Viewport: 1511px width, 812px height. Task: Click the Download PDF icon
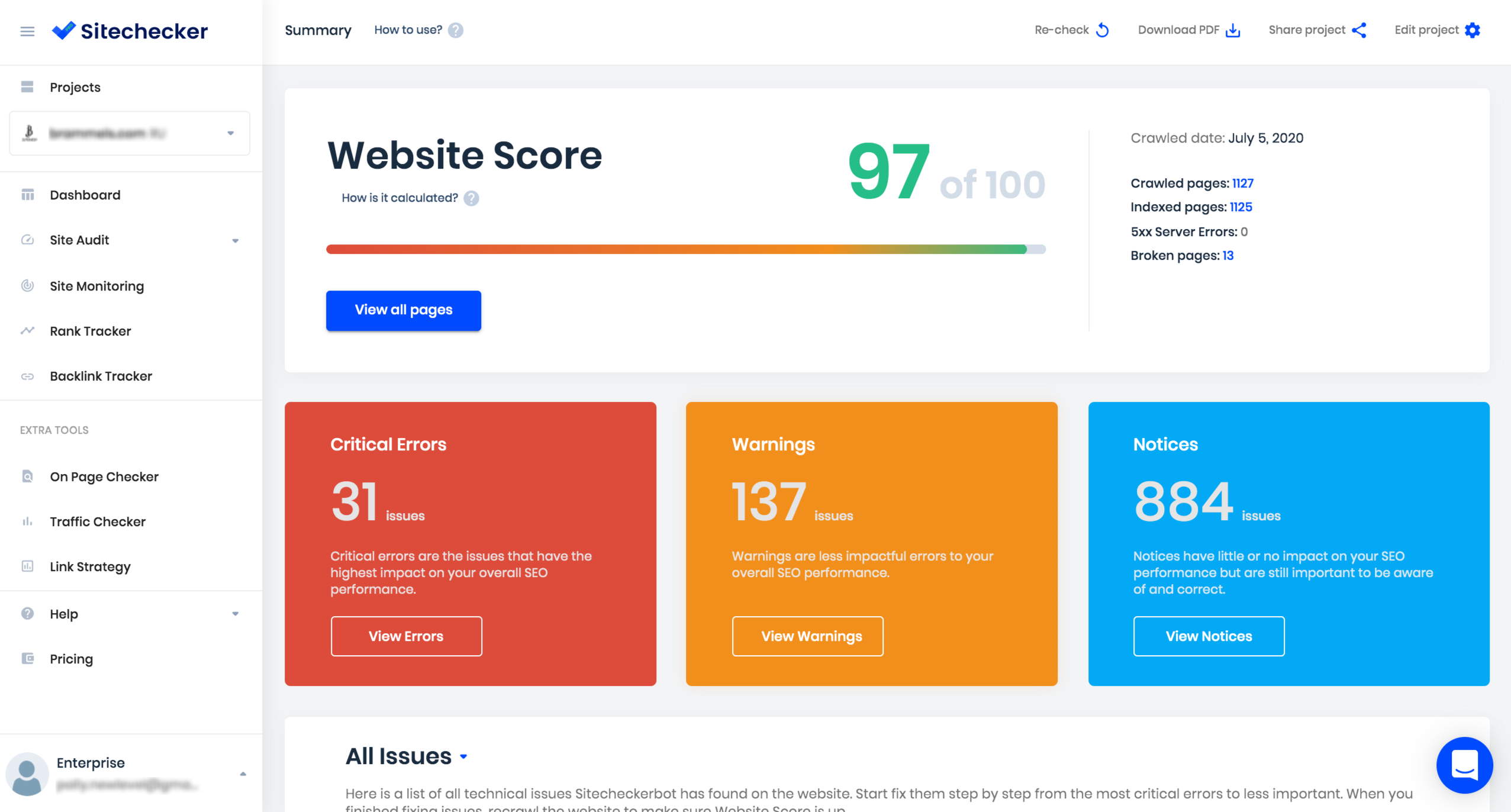click(x=1233, y=30)
